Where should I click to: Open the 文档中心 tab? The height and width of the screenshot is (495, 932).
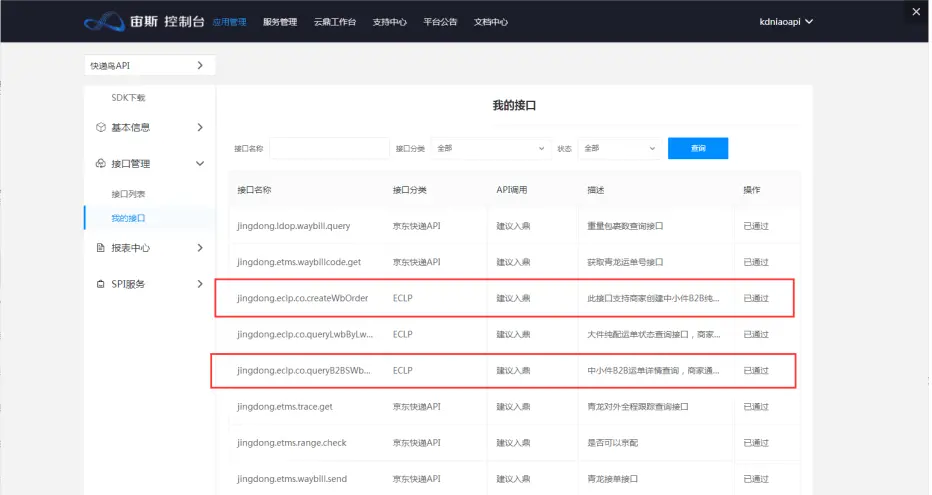[x=490, y=22]
